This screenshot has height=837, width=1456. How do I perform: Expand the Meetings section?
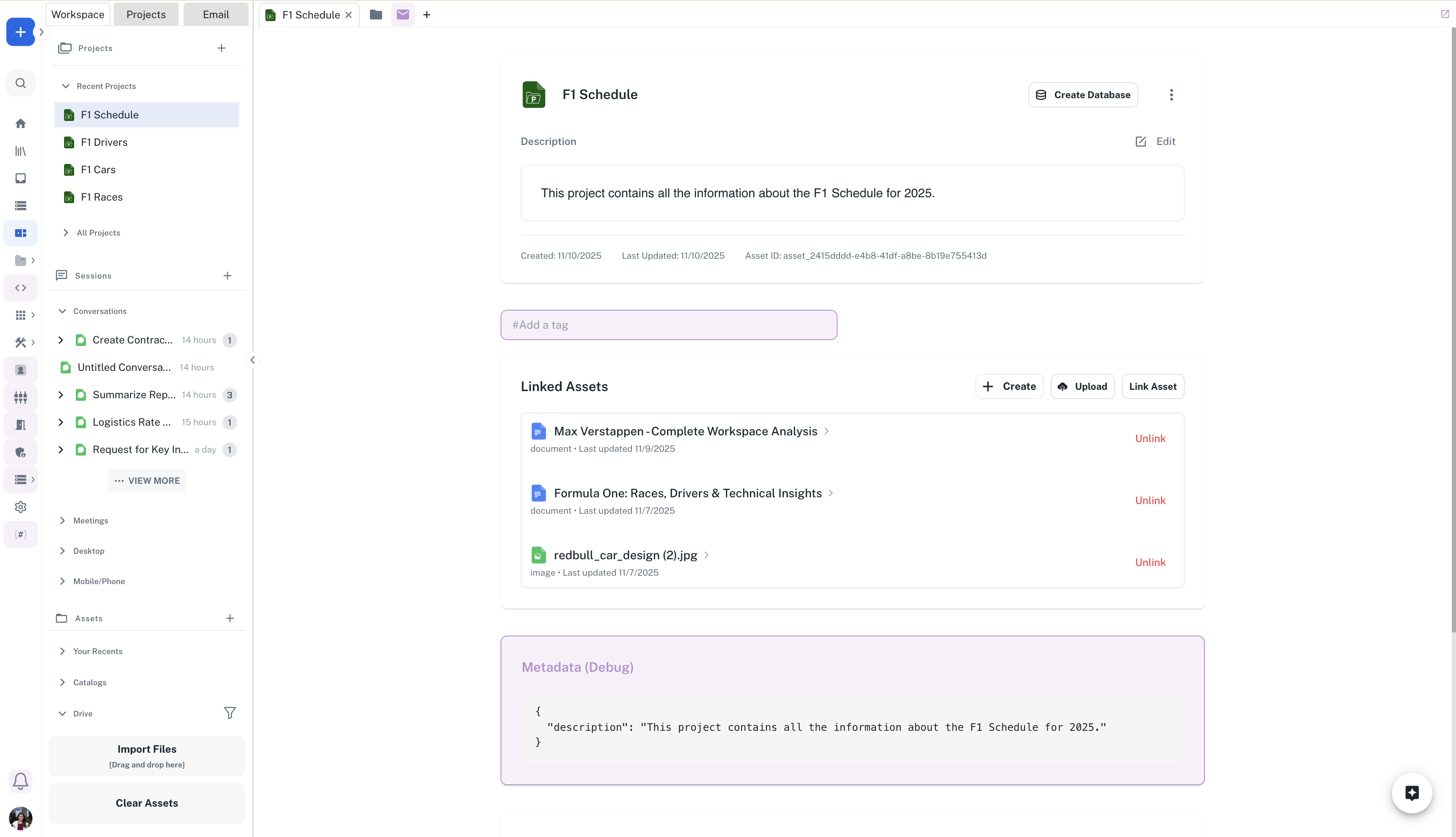63,521
